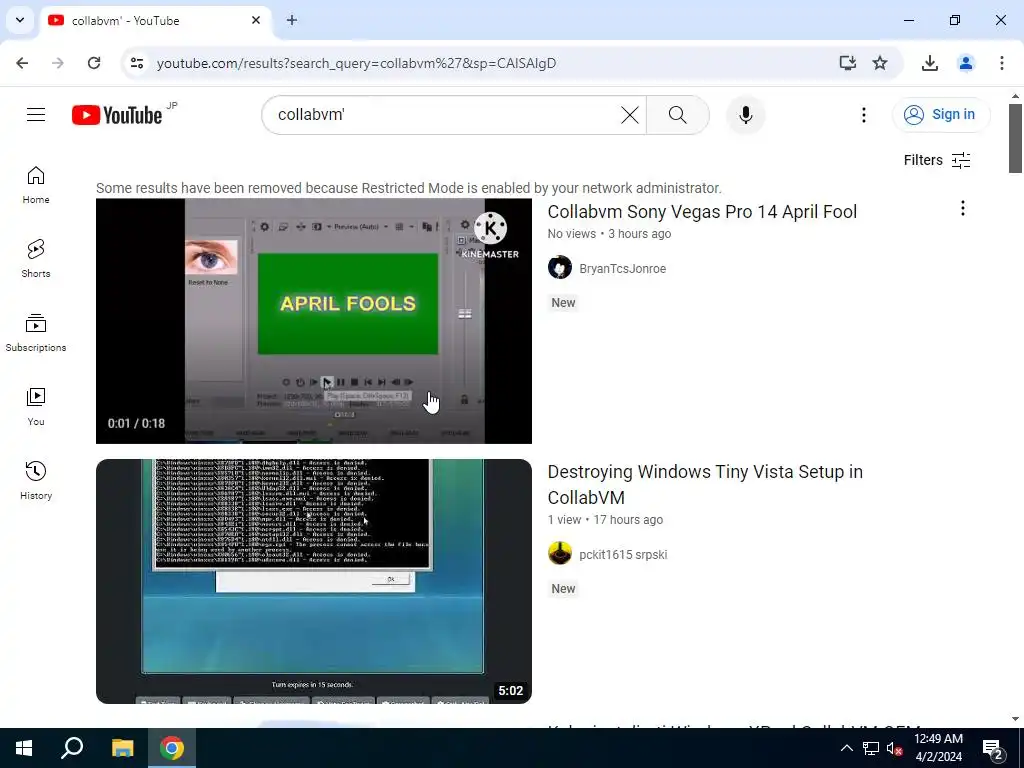Open the YouTube guide hamburger menu
Screen dimensions: 1024x768
(36, 115)
